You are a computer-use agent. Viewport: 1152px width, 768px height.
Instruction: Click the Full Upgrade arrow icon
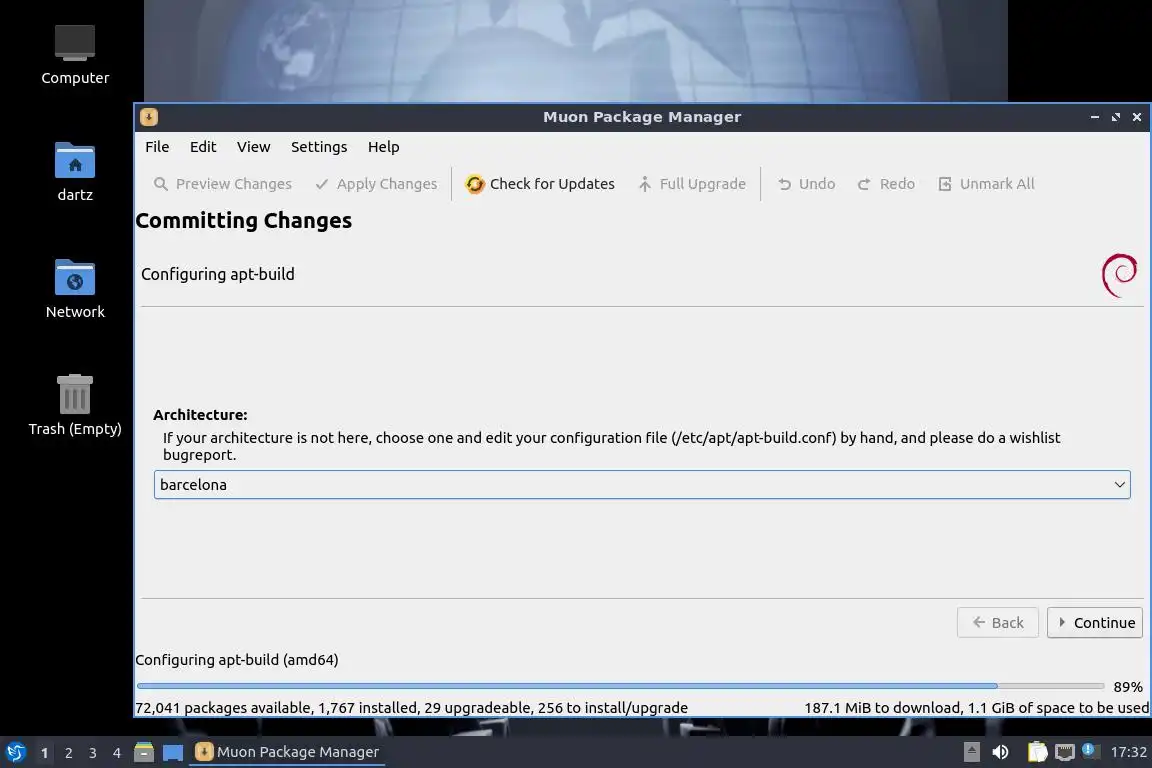644,184
